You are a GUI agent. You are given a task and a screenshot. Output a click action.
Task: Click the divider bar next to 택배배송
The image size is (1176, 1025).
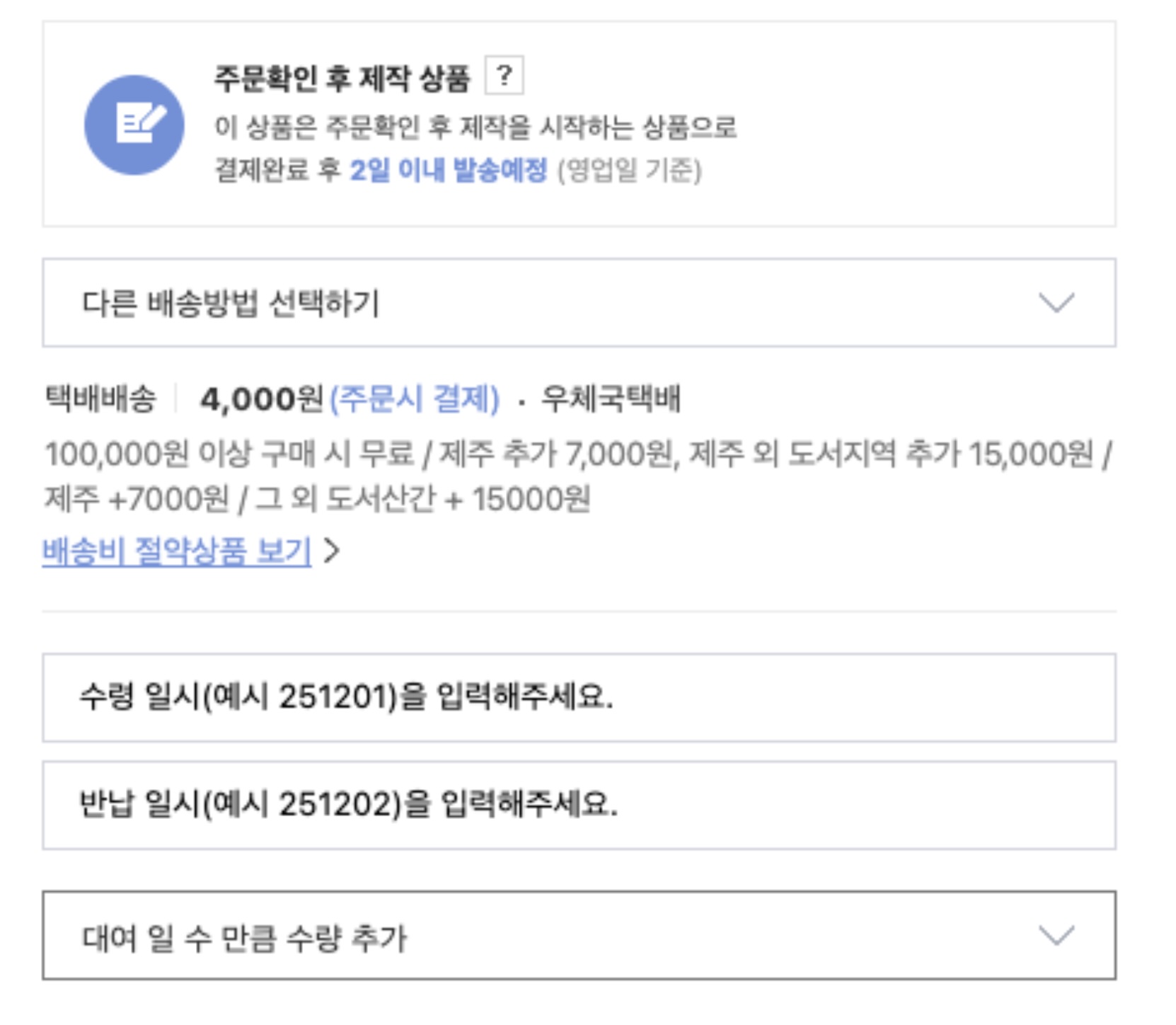pos(174,400)
